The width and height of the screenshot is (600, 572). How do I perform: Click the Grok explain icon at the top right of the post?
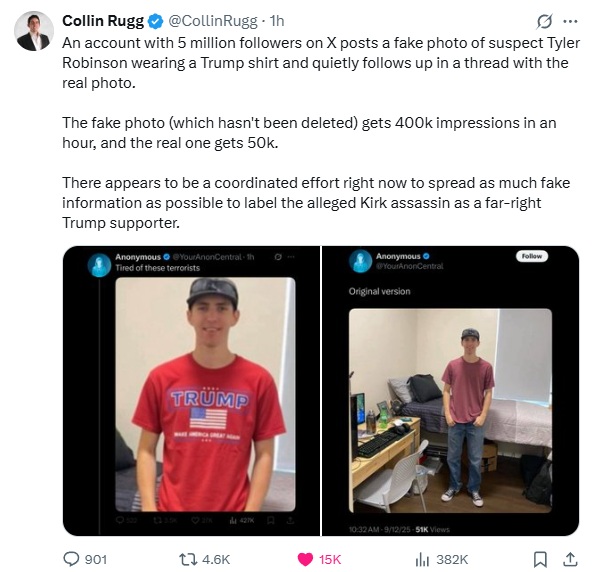pos(544,21)
